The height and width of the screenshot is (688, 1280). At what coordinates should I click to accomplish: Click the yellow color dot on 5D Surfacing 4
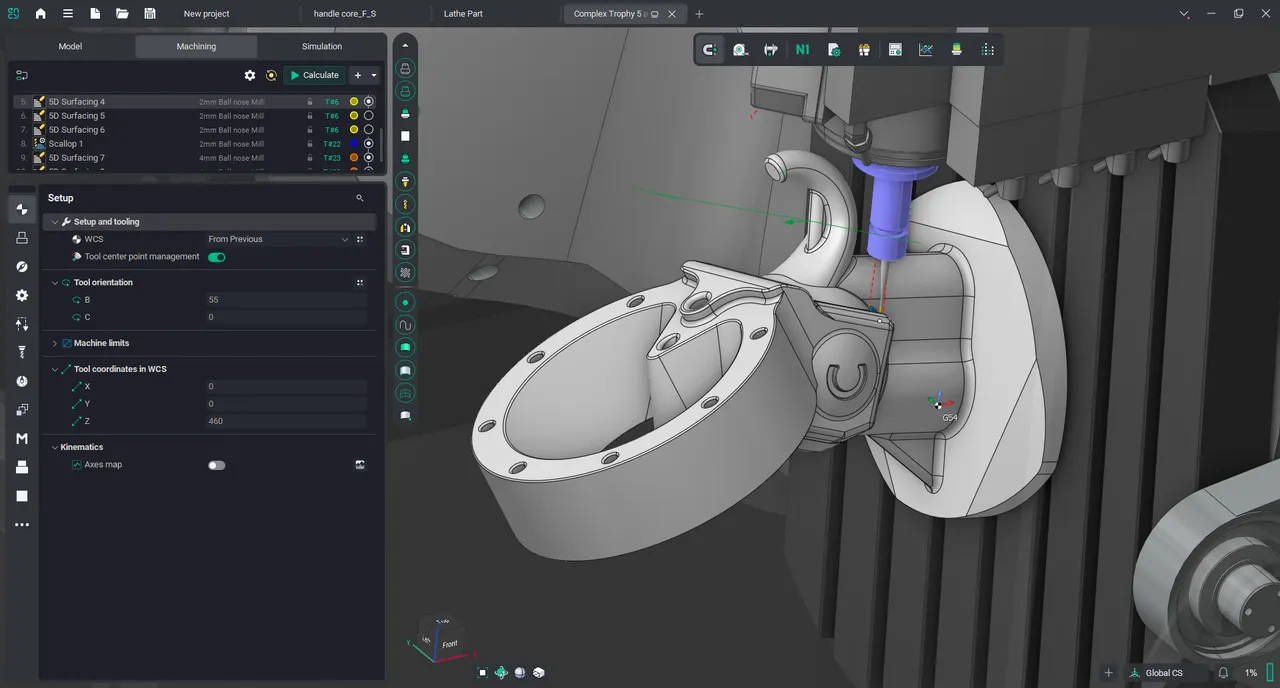coord(354,102)
